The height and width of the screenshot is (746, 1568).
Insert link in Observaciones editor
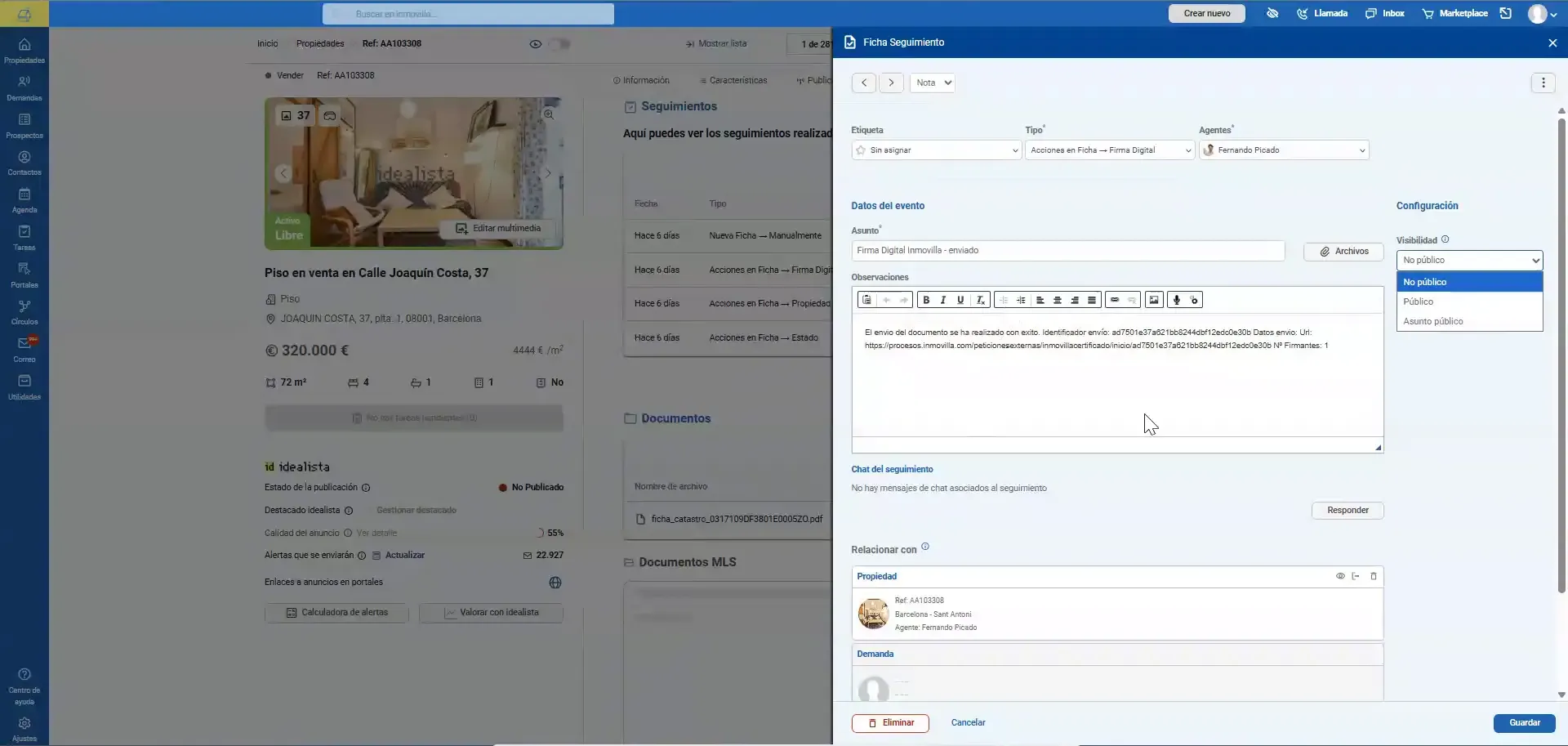click(1115, 300)
